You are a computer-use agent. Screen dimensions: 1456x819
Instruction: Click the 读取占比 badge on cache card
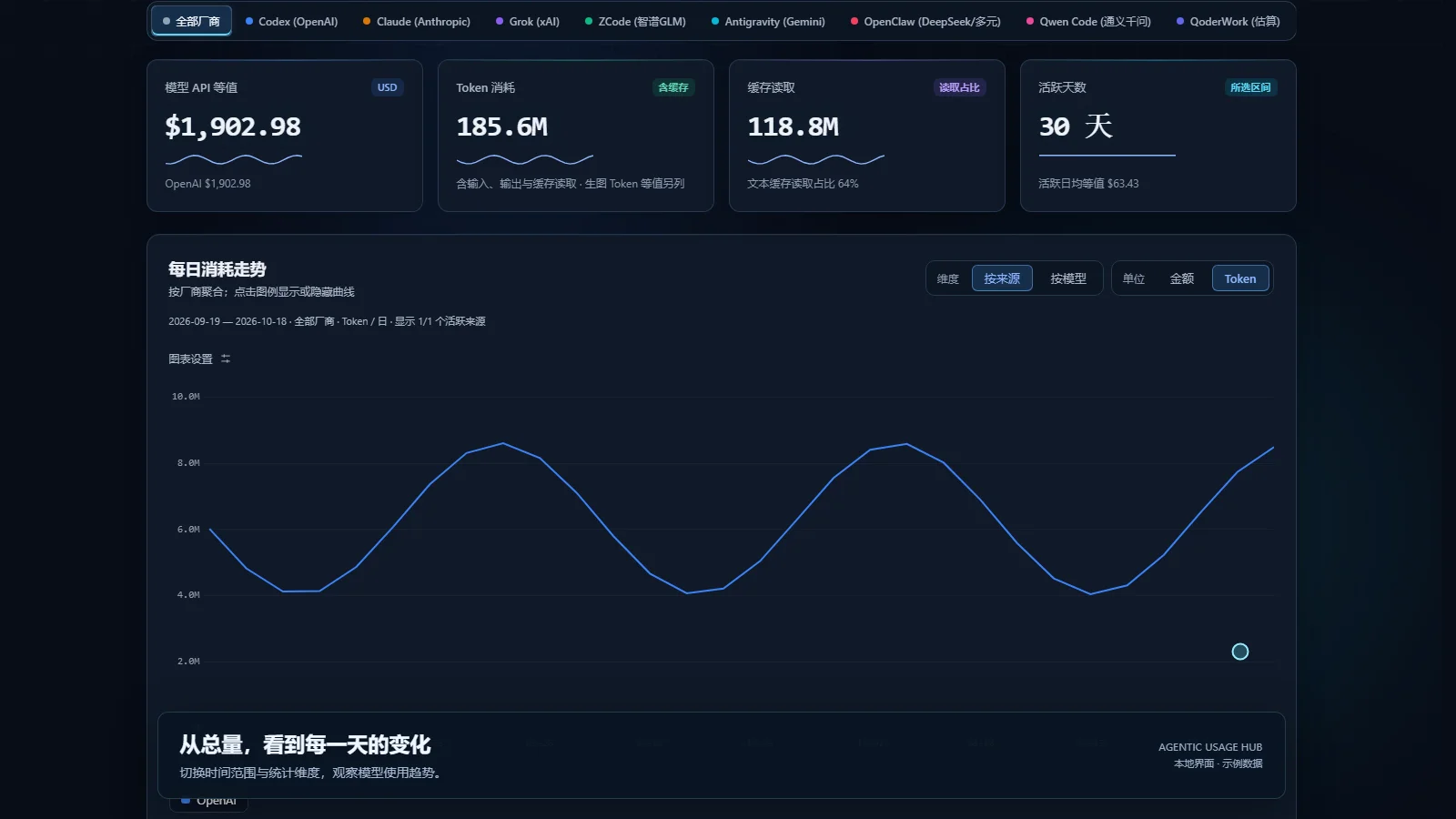pos(959,87)
